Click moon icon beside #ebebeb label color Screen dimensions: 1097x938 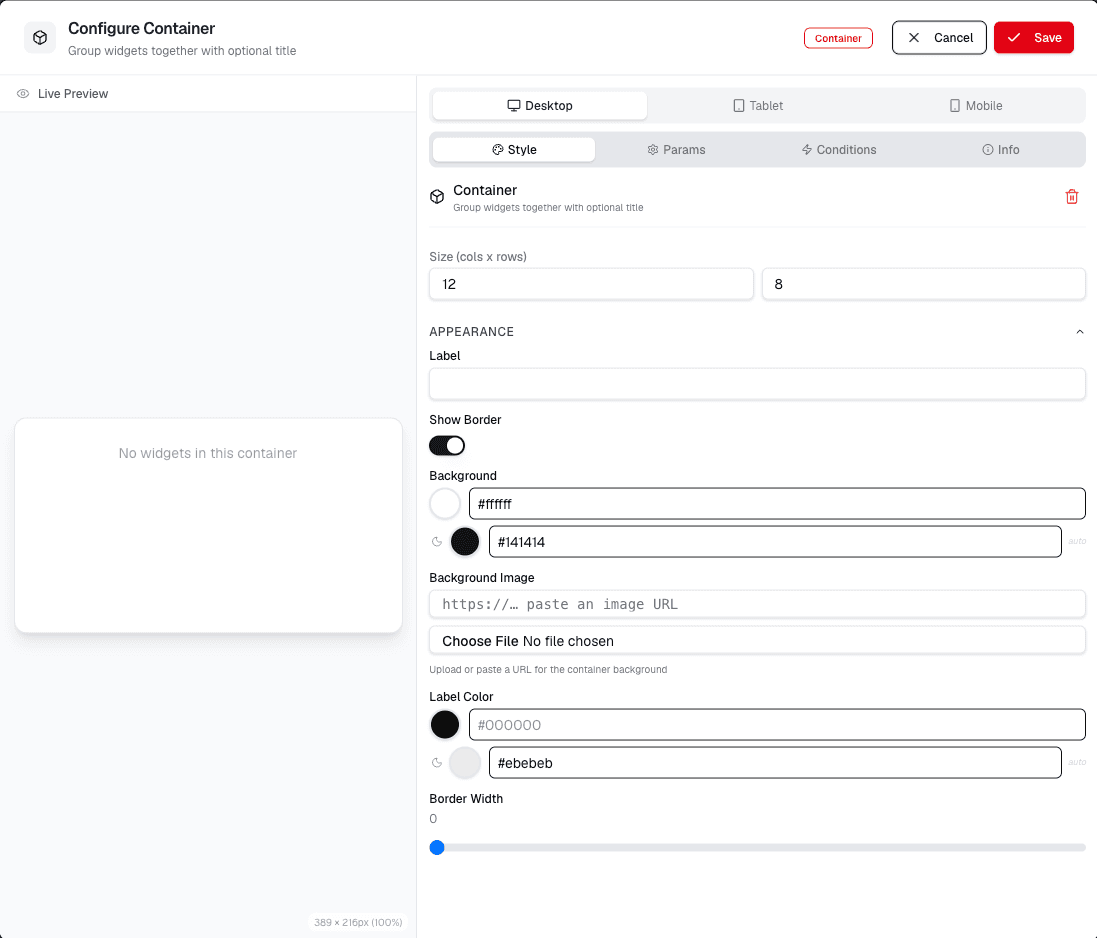pos(437,762)
